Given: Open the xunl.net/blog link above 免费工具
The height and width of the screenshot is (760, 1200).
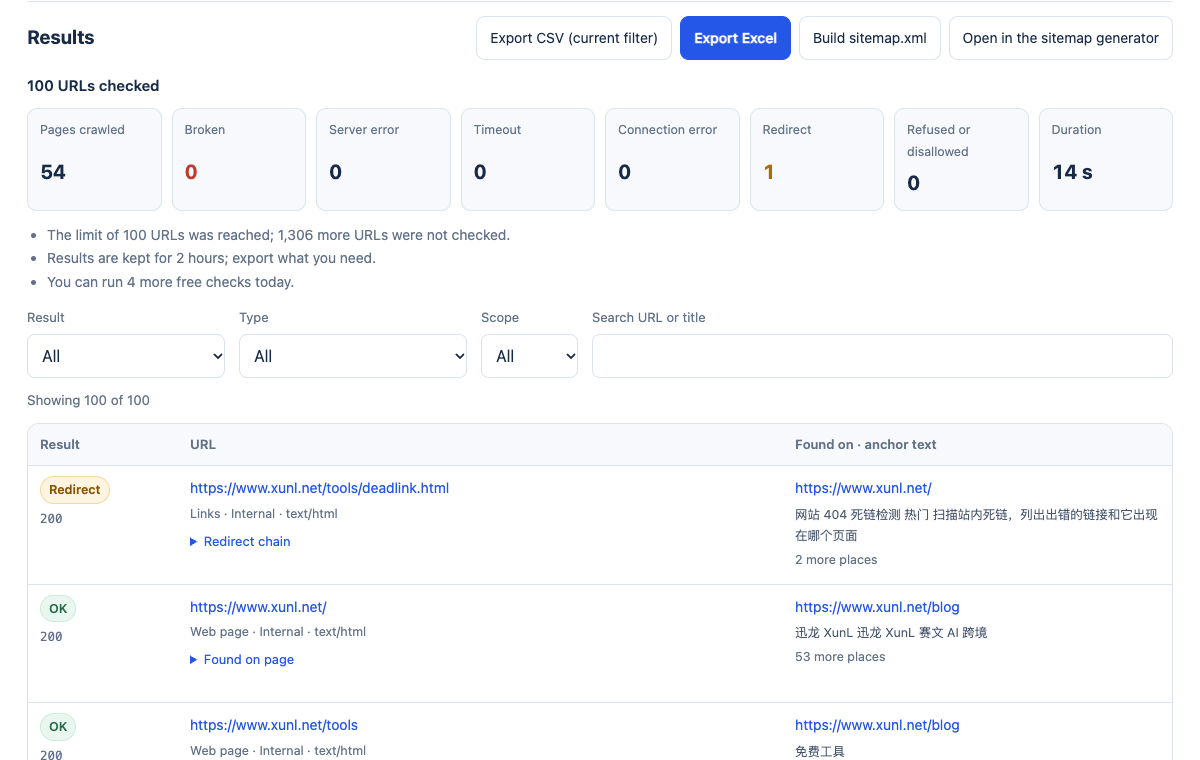Looking at the screenshot, I should 877,725.
